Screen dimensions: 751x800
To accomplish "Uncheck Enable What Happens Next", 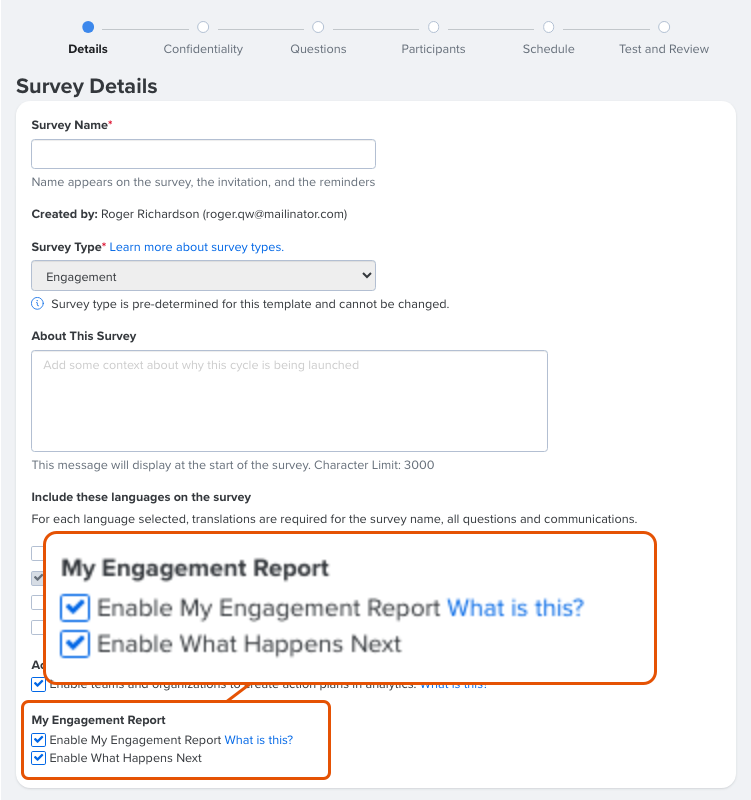I will (38, 758).
